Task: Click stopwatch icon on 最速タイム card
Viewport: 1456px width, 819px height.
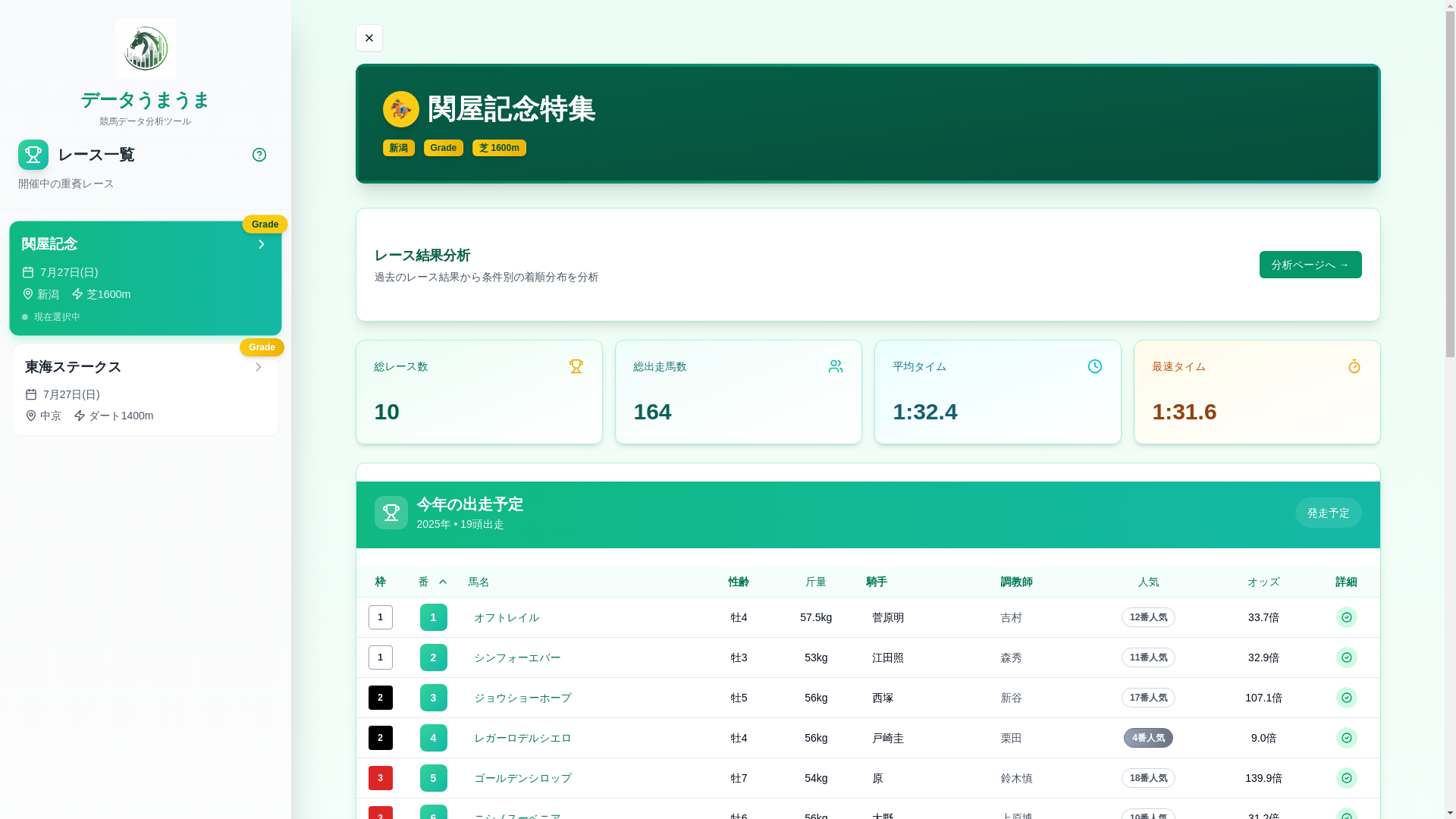Action: click(x=1354, y=366)
